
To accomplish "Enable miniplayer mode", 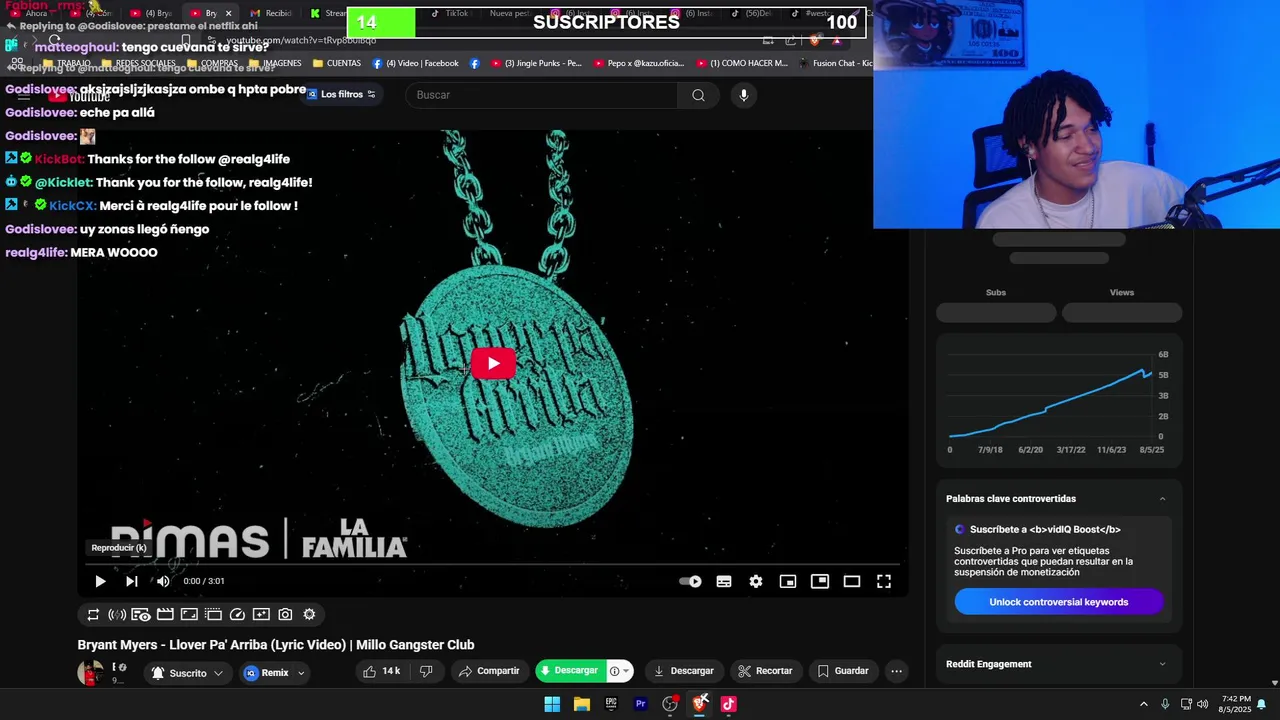I will [x=788, y=581].
